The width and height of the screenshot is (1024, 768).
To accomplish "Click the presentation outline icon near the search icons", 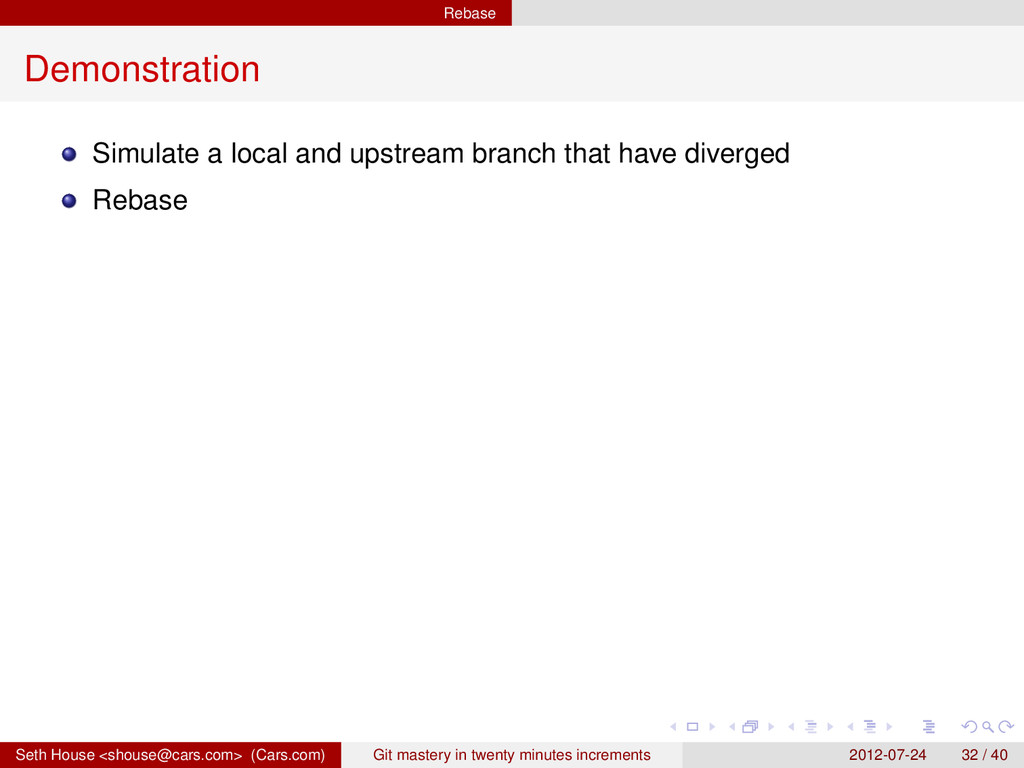I will pos(929,726).
